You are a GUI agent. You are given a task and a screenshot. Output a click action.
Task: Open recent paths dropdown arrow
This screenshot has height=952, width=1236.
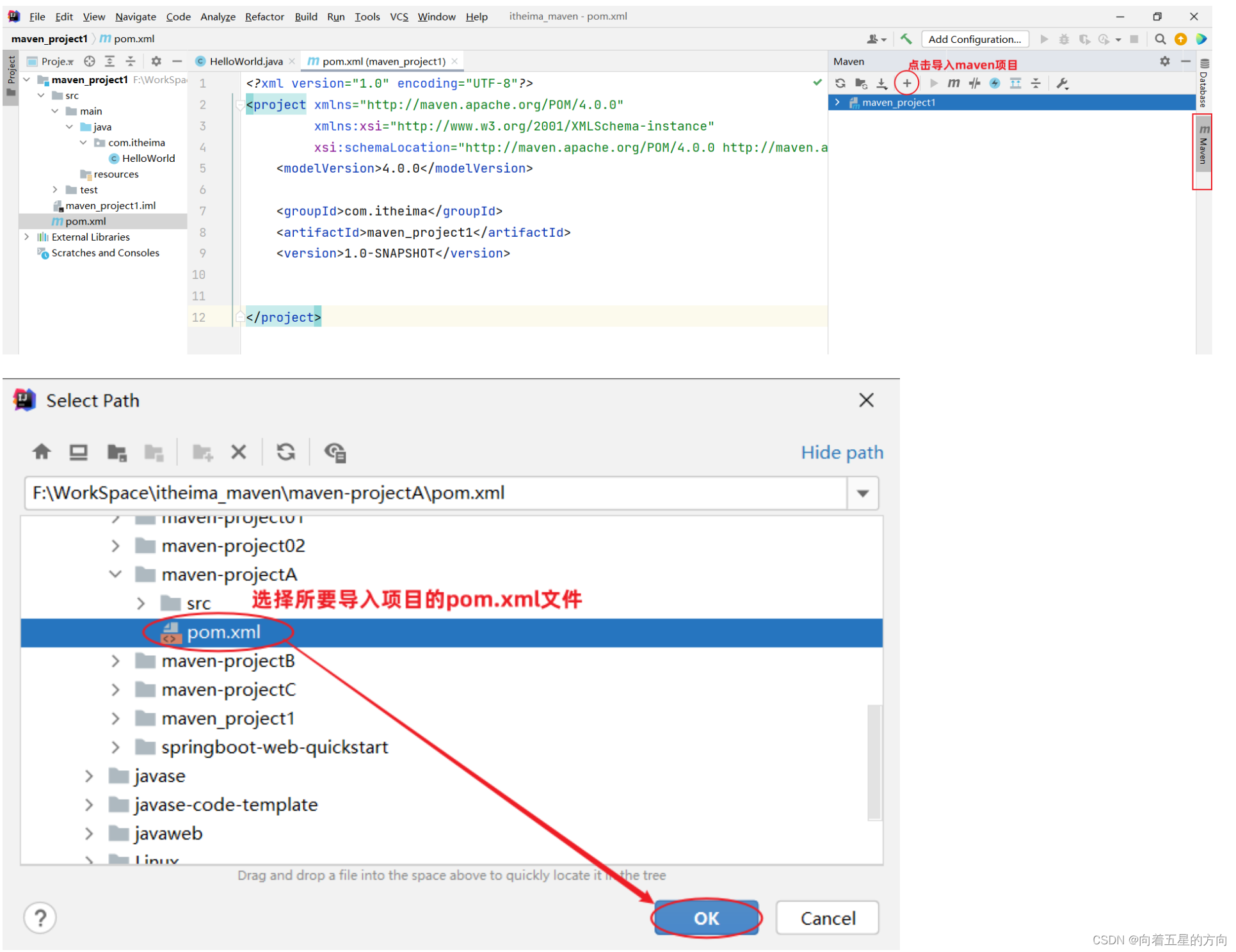click(x=863, y=493)
